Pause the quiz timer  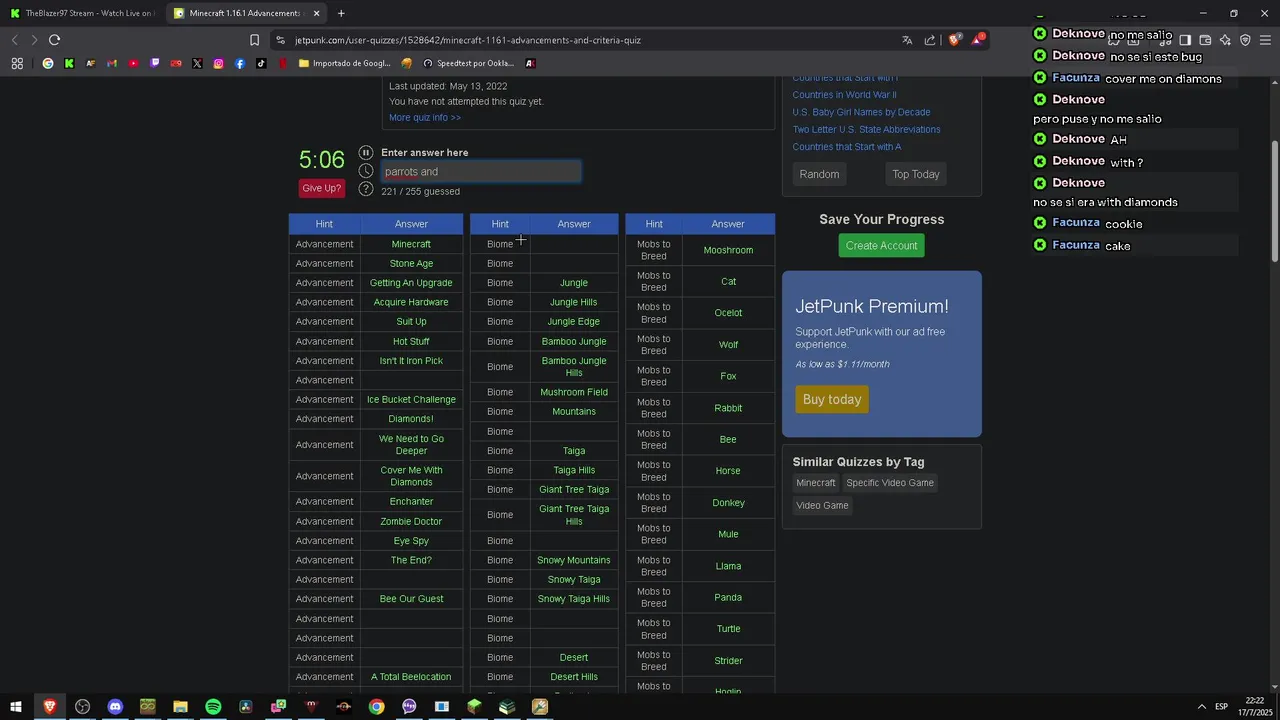366,153
